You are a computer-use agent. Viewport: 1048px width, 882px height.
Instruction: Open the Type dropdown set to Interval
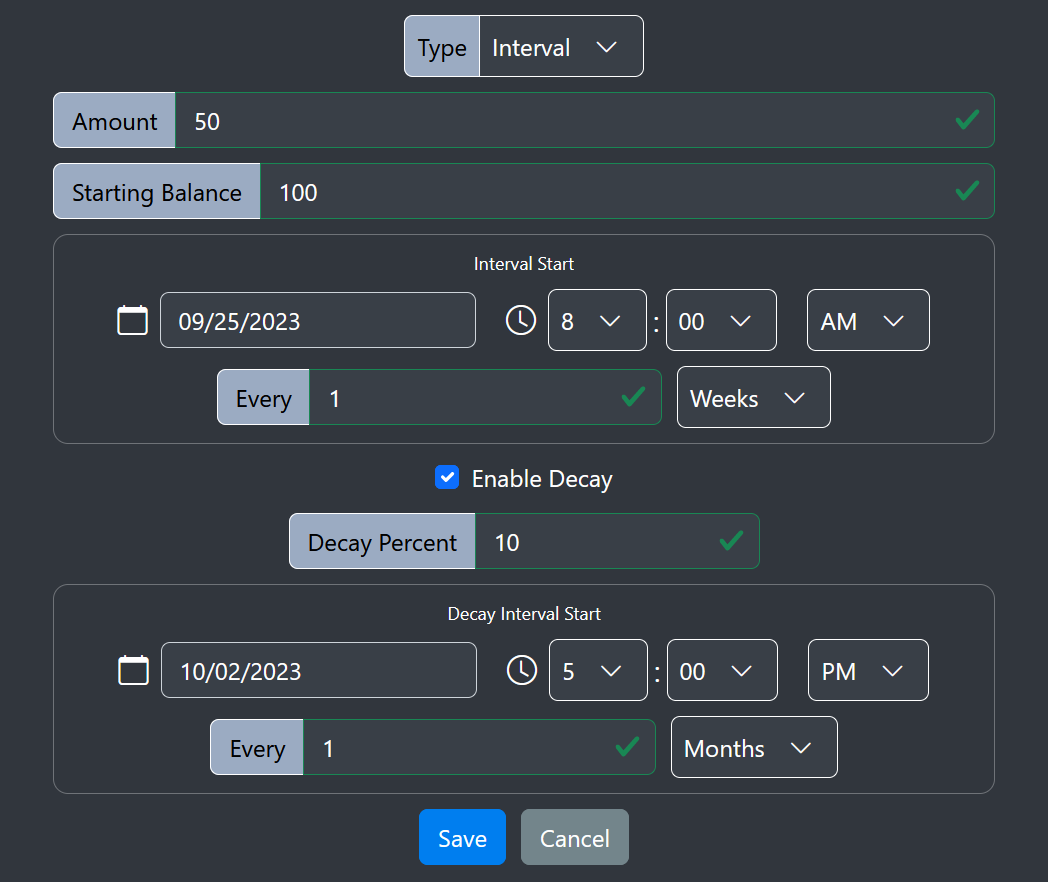pyautogui.click(x=561, y=47)
